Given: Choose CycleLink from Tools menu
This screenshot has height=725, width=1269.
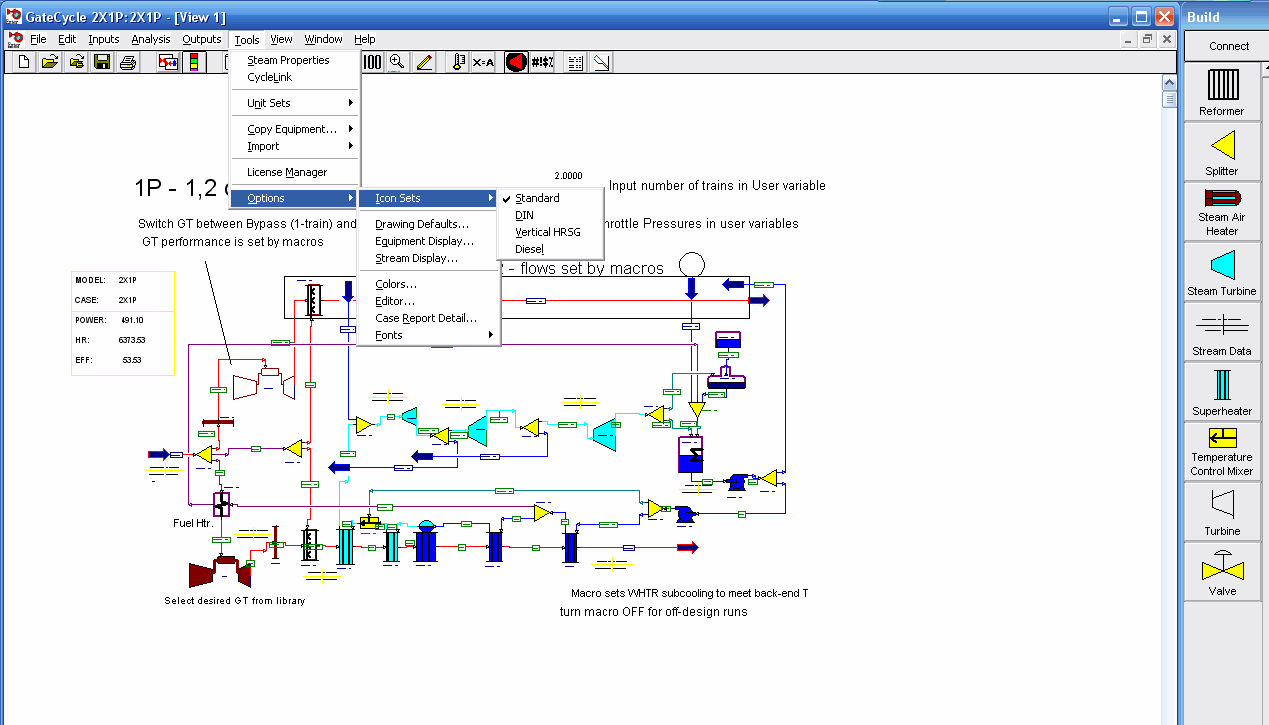Looking at the screenshot, I should tap(295, 77).
